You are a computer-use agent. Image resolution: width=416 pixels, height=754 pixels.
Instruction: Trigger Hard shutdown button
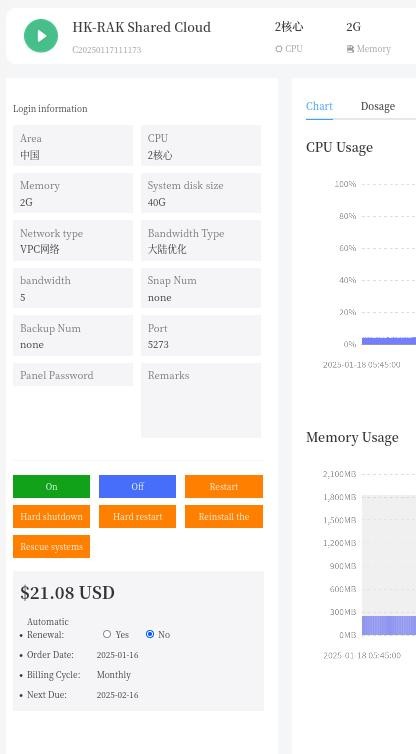pyautogui.click(x=51, y=516)
